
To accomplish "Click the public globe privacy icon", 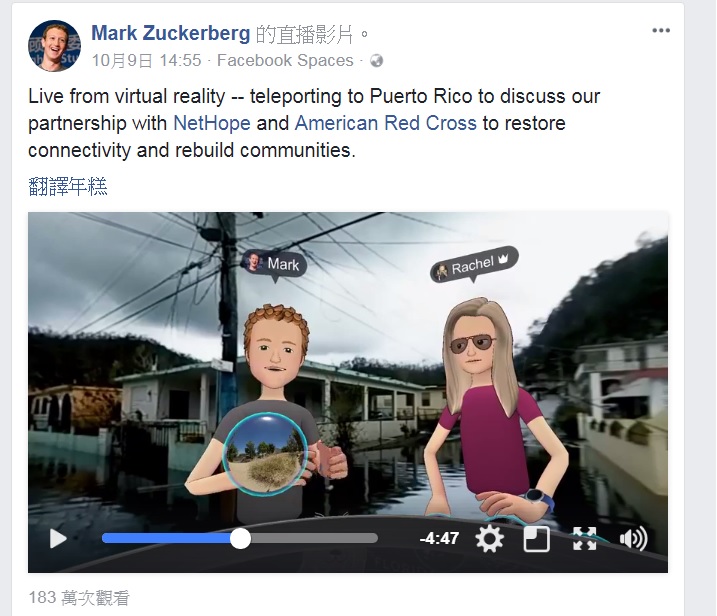I will pos(376,60).
